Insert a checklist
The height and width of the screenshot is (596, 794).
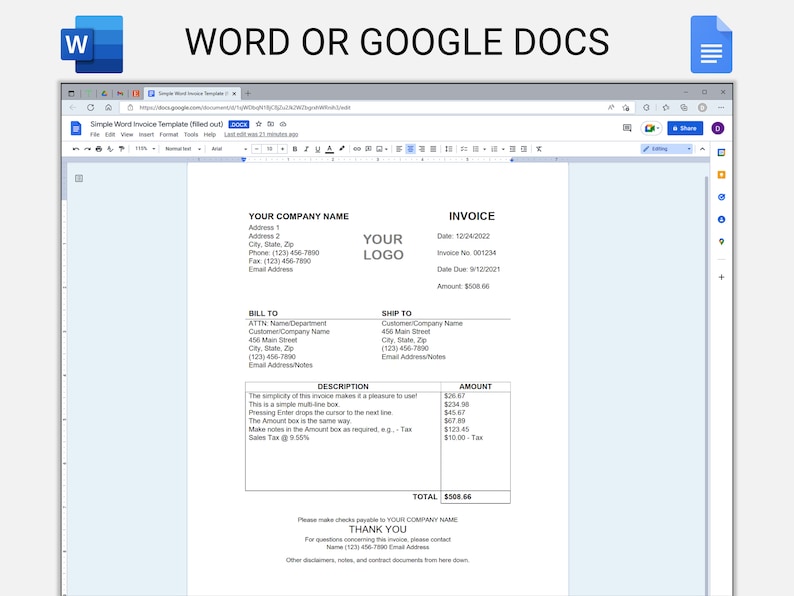[x=464, y=149]
